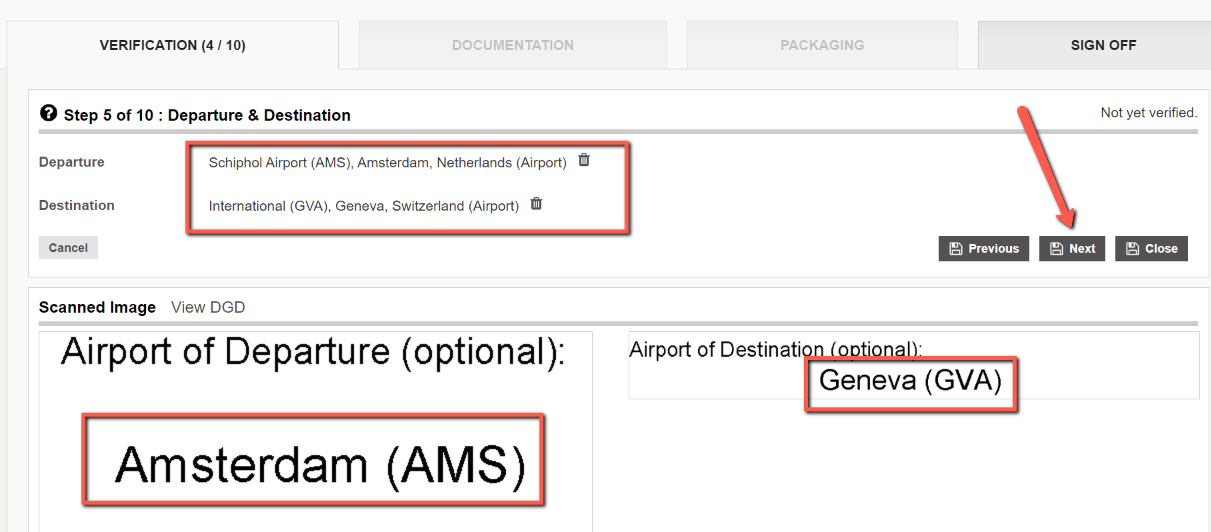Click the Destination field label

pos(77,205)
